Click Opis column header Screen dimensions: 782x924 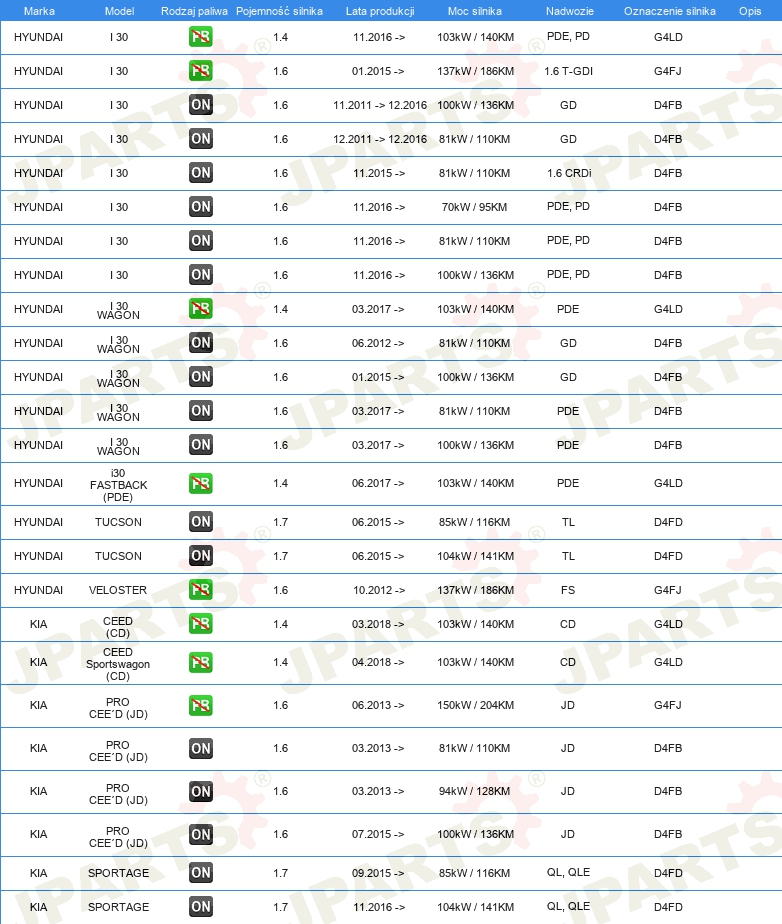[750, 11]
